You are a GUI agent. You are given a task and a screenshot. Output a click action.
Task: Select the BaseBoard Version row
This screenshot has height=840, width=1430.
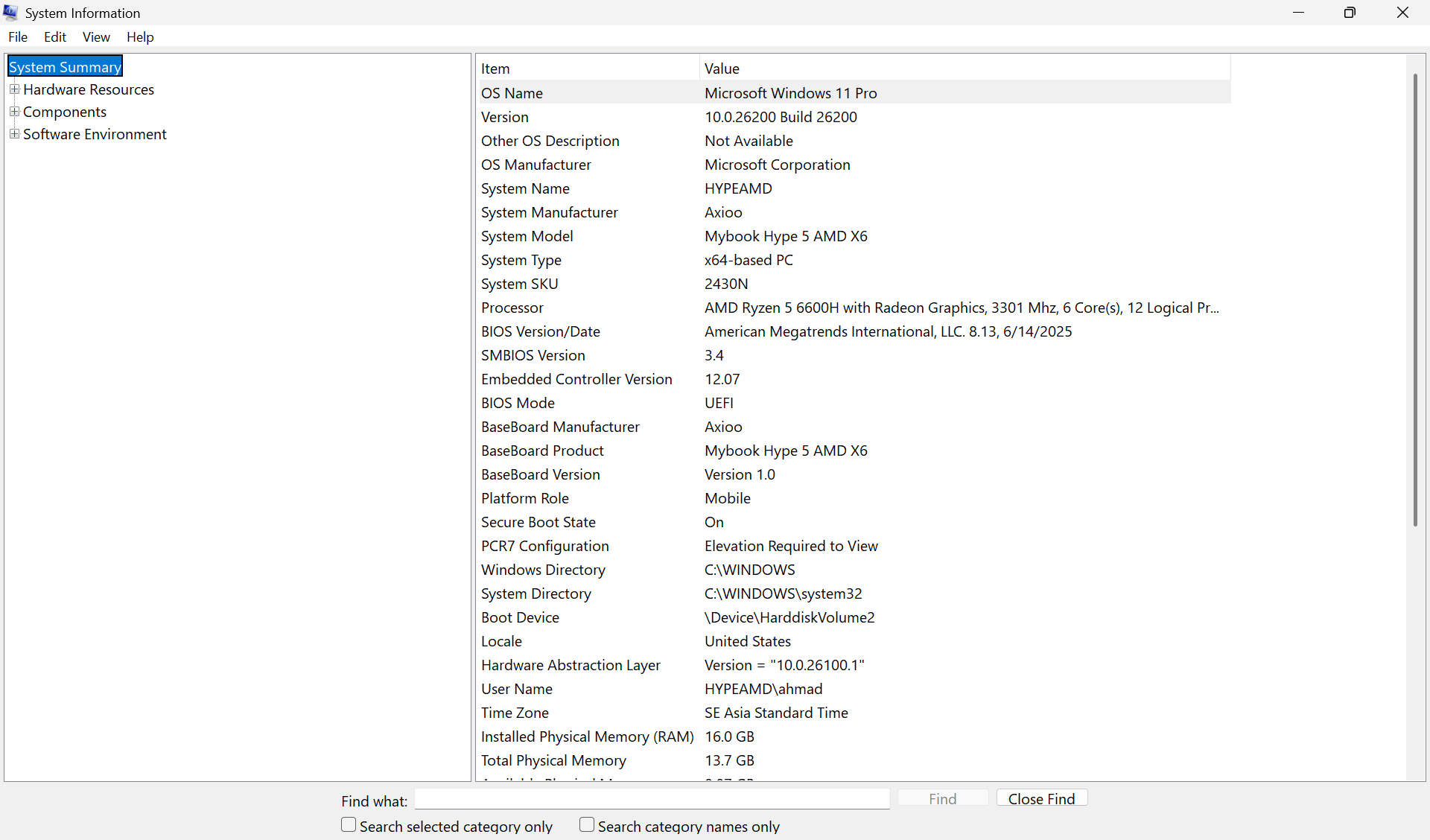click(x=854, y=474)
